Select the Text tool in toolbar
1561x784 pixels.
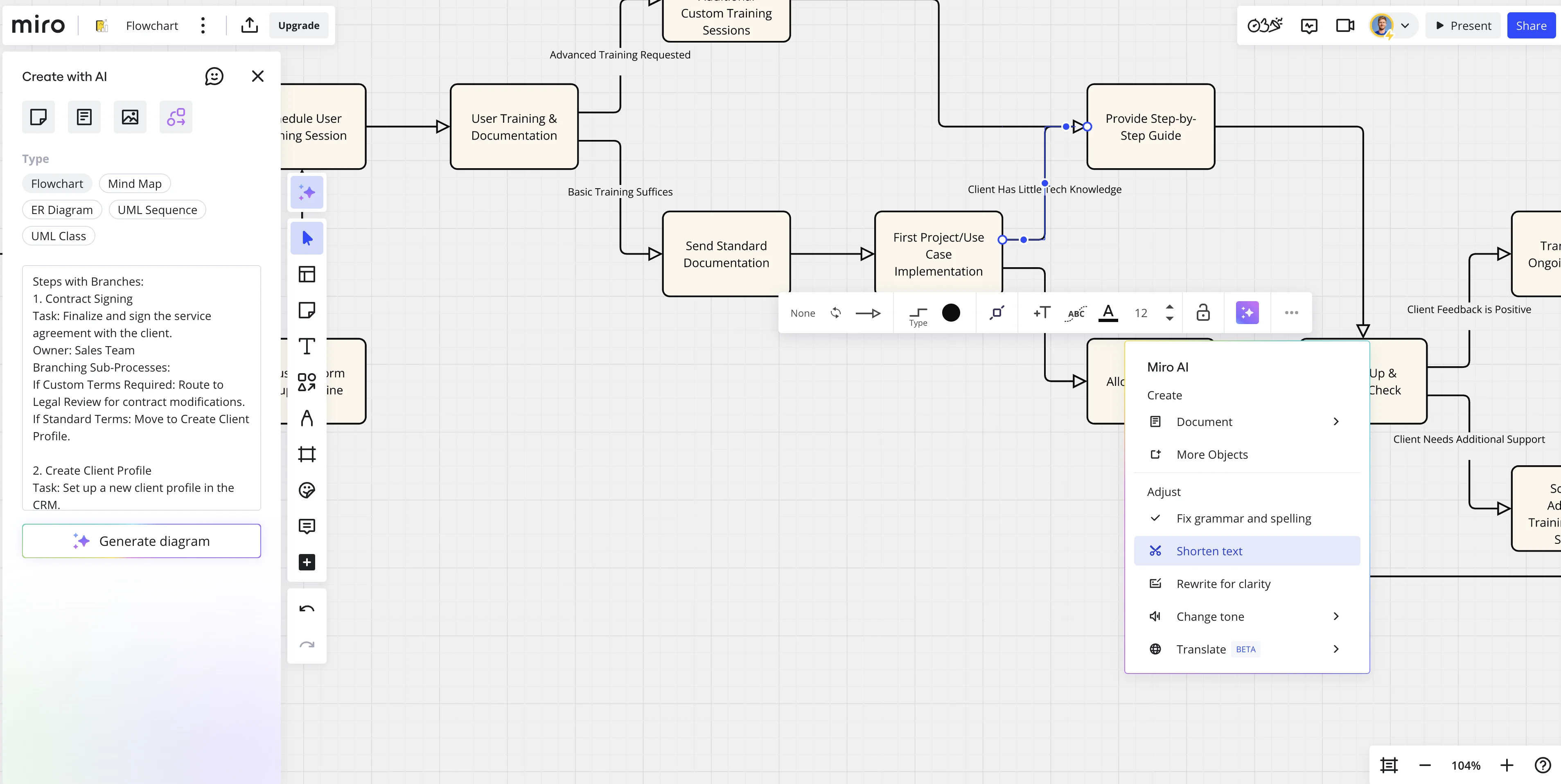point(307,347)
